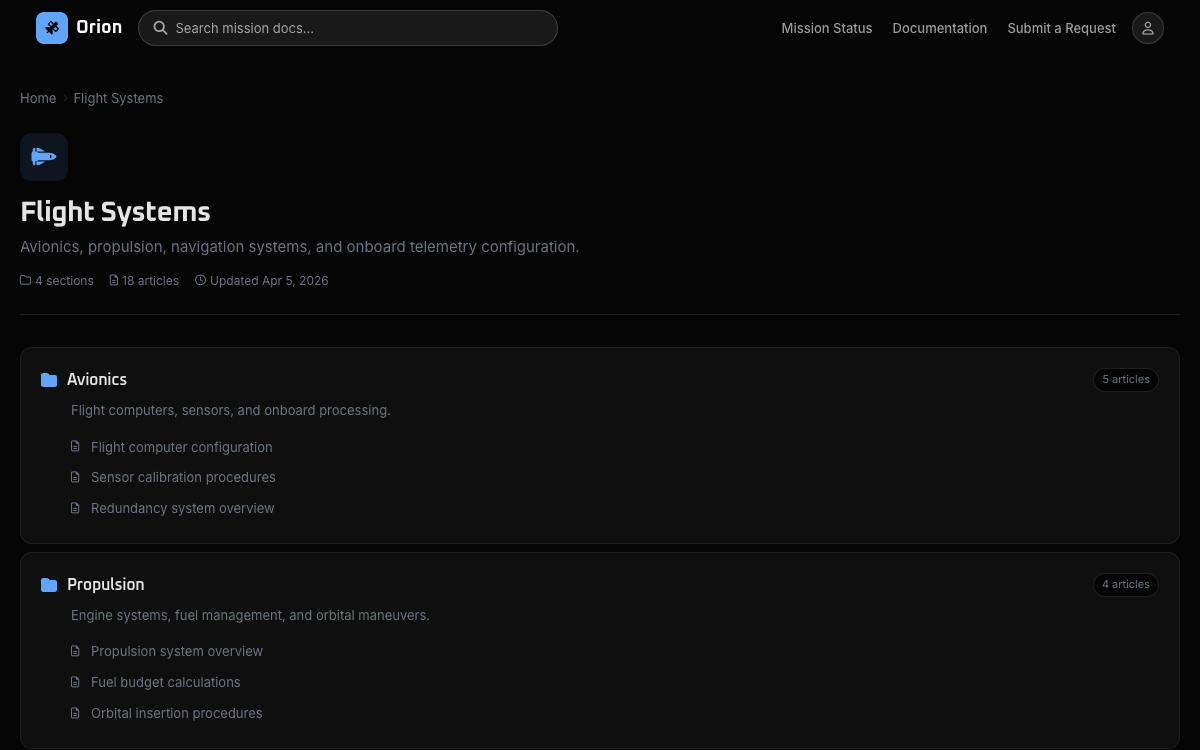Click the Flight Systems rocket category icon
This screenshot has height=750, width=1200.
click(44, 157)
